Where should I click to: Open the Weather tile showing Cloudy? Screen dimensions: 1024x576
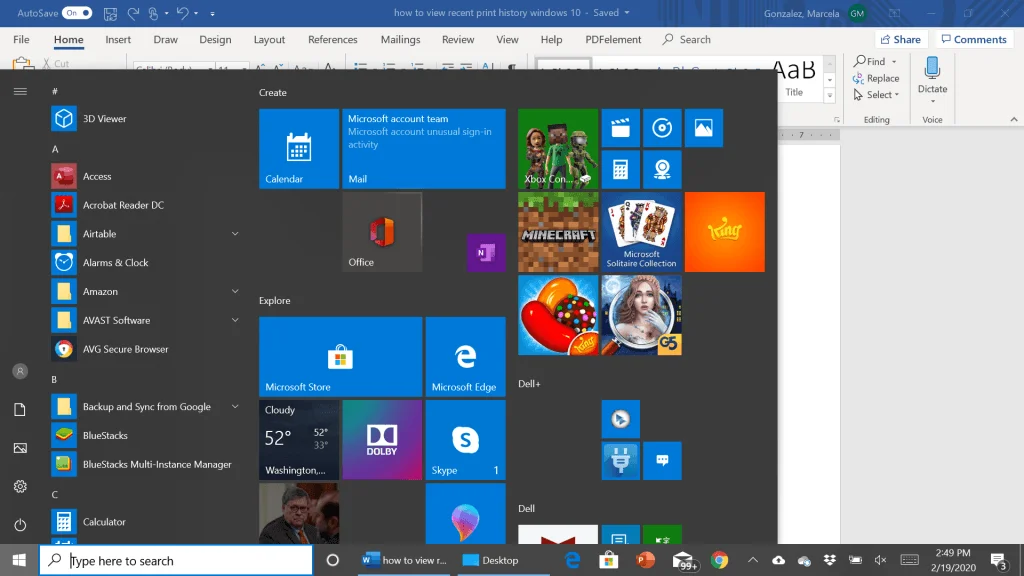pyautogui.click(x=298, y=440)
